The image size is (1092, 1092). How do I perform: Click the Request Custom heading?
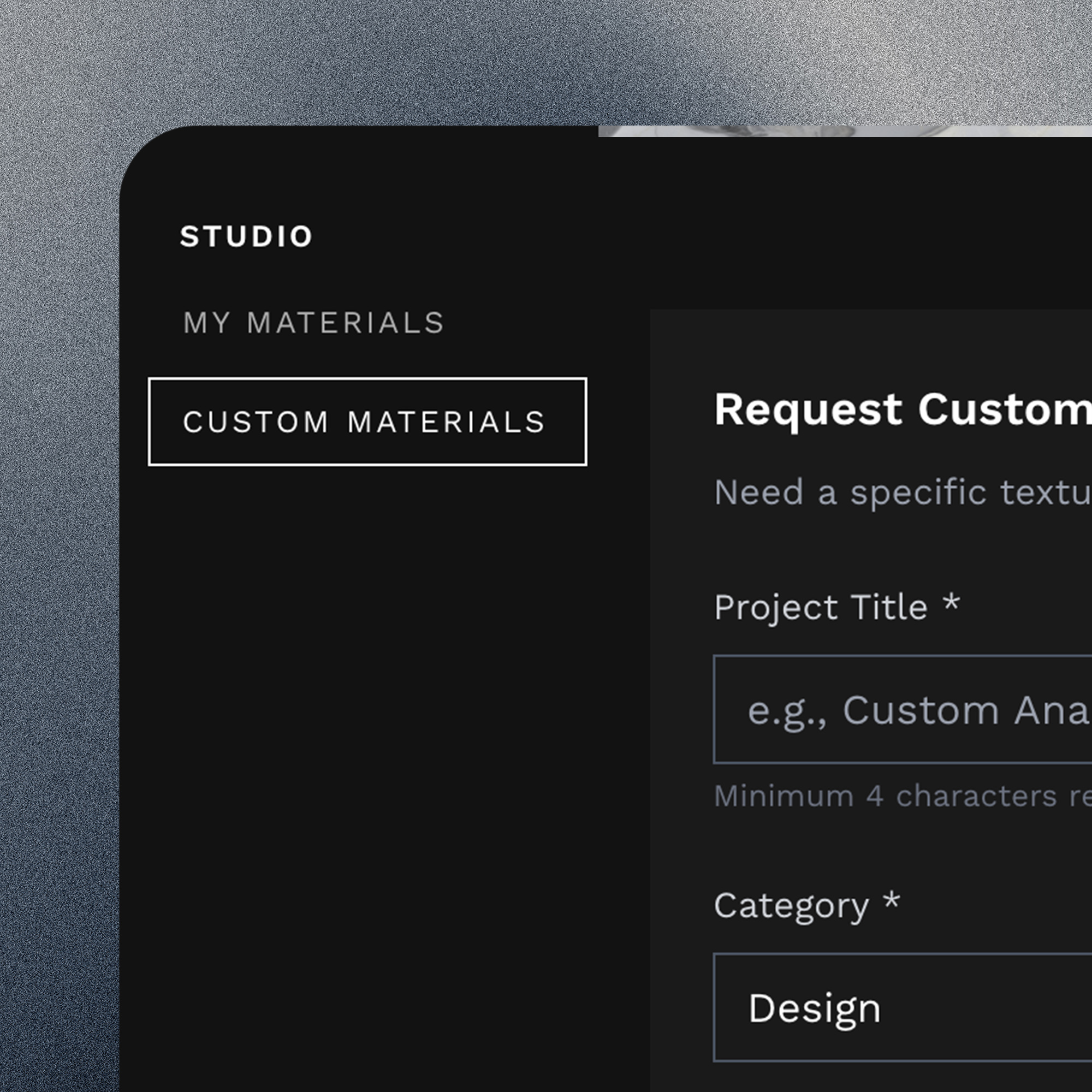coord(902,410)
